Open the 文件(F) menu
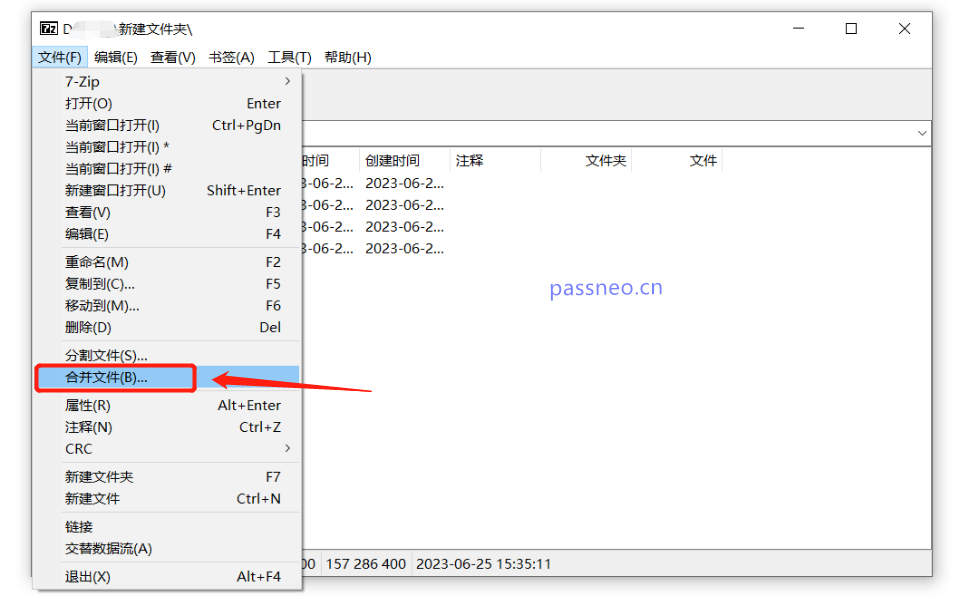Viewport: 967px width, 616px height. click(x=60, y=57)
